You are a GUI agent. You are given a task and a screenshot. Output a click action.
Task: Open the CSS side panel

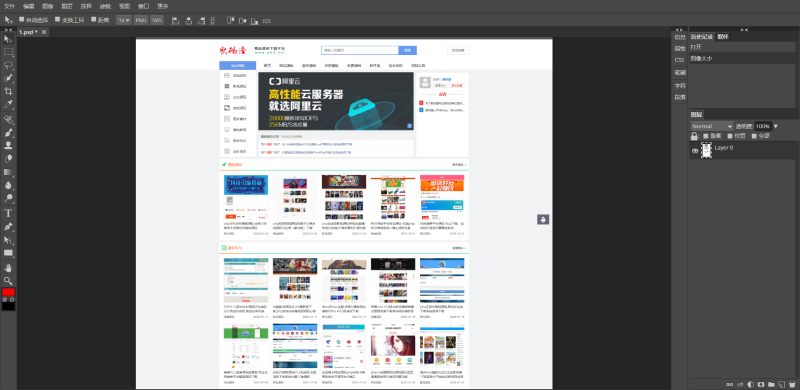(680, 60)
